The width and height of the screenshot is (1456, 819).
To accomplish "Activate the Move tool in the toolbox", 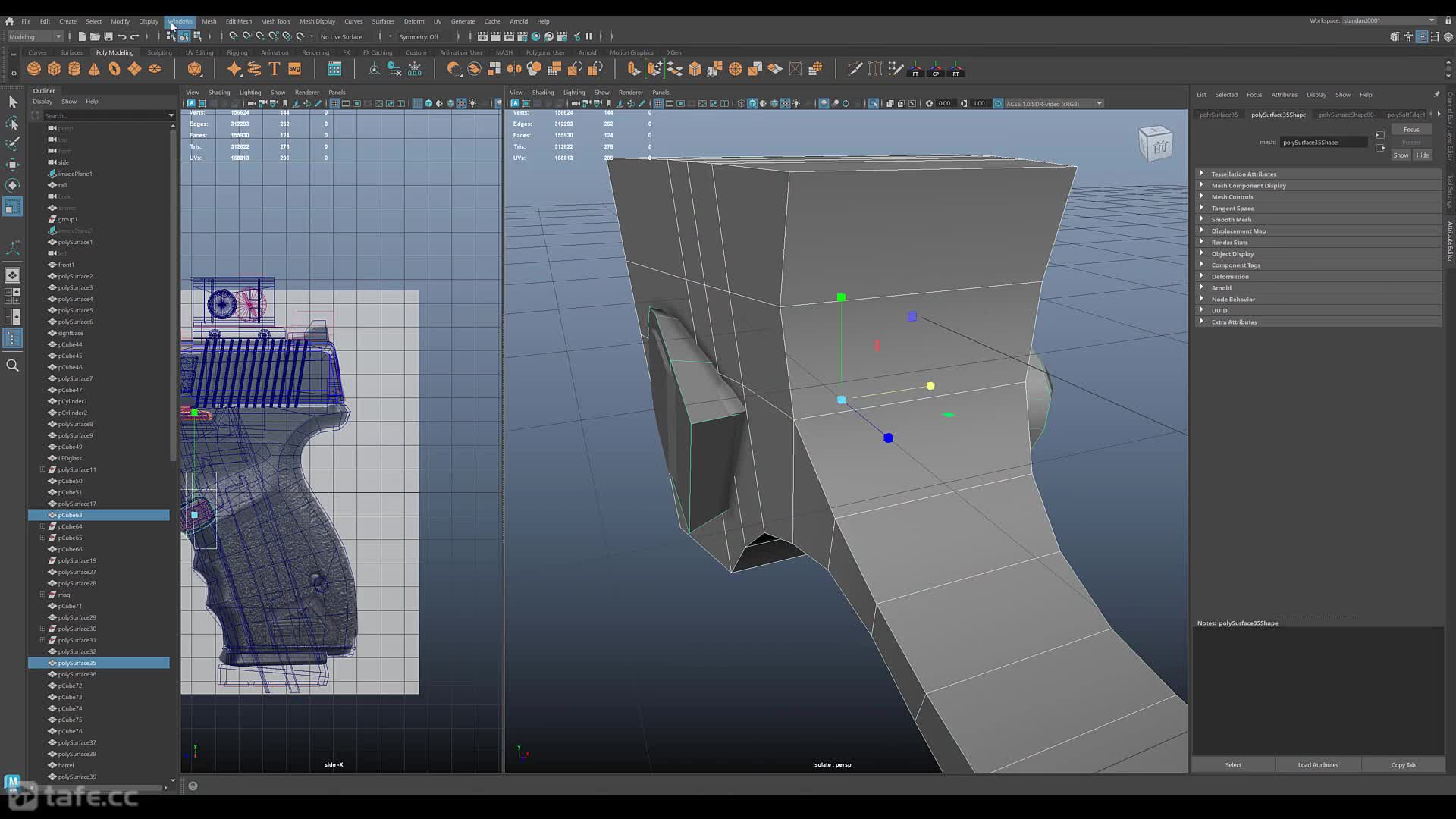I will pos(12,165).
